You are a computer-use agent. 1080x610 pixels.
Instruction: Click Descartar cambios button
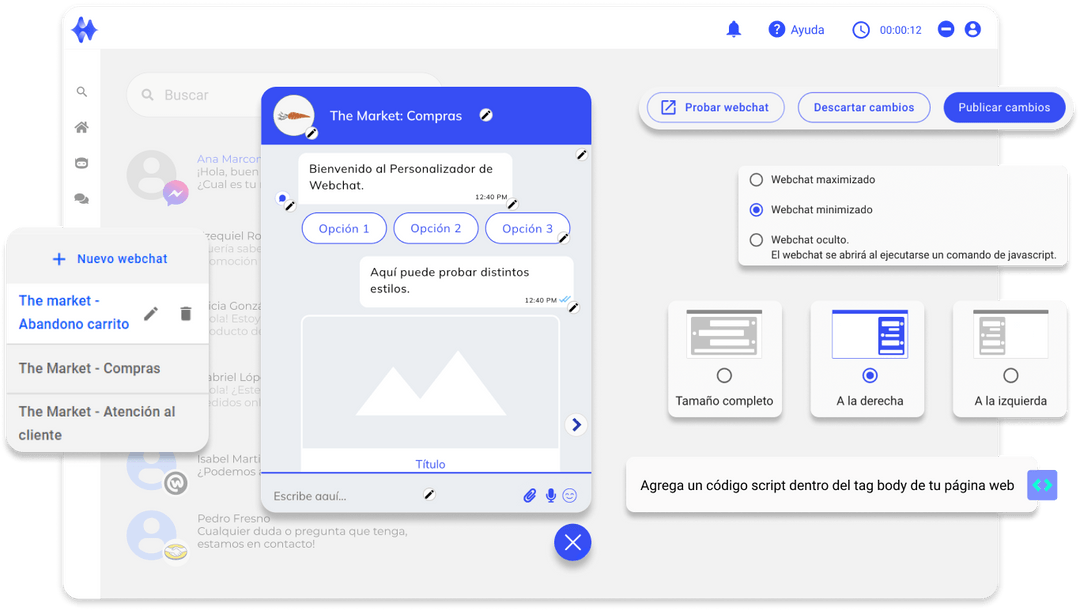tap(864, 107)
